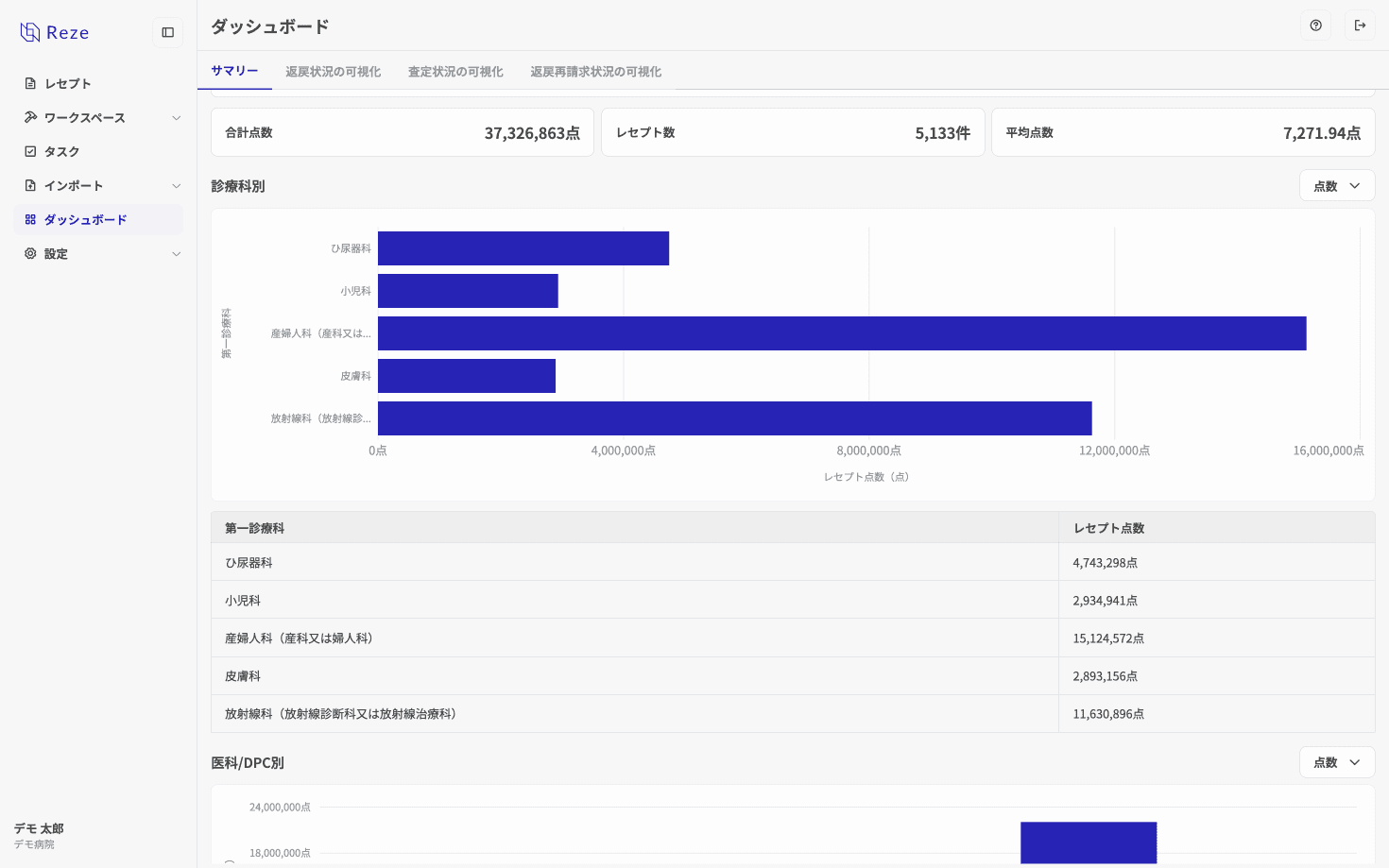The height and width of the screenshot is (868, 1389).
Task: Click the 産婦人科 bar in the chart
Action: pos(841,333)
